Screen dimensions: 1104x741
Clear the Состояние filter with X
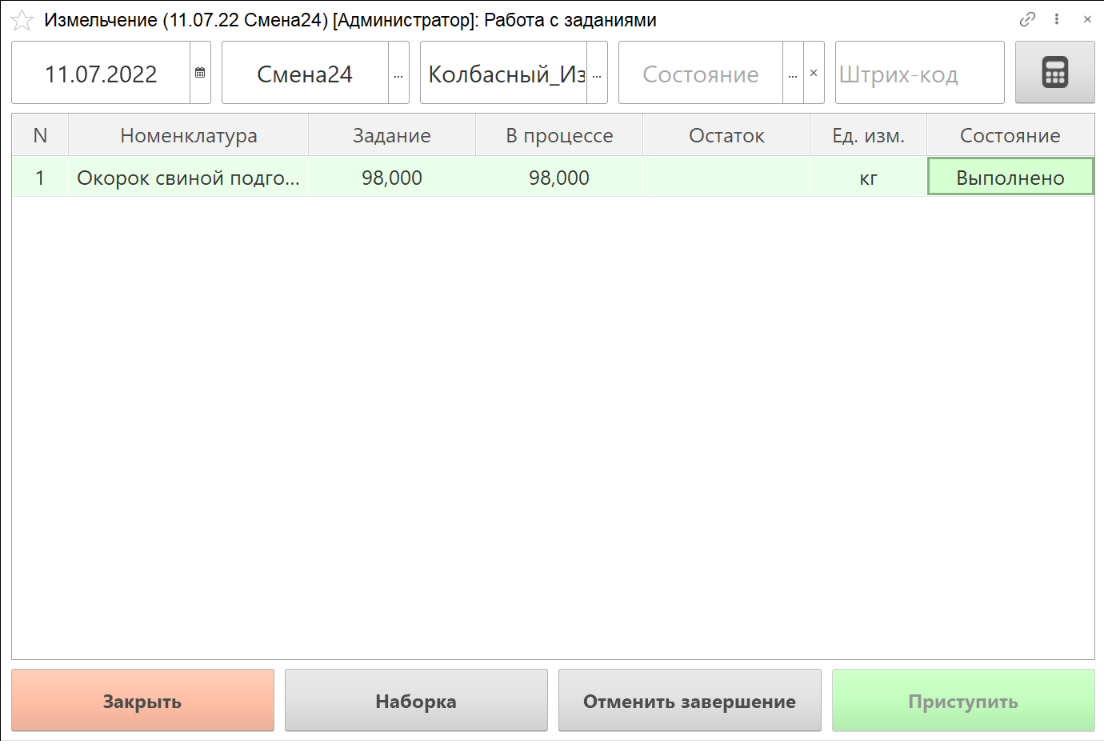click(813, 73)
